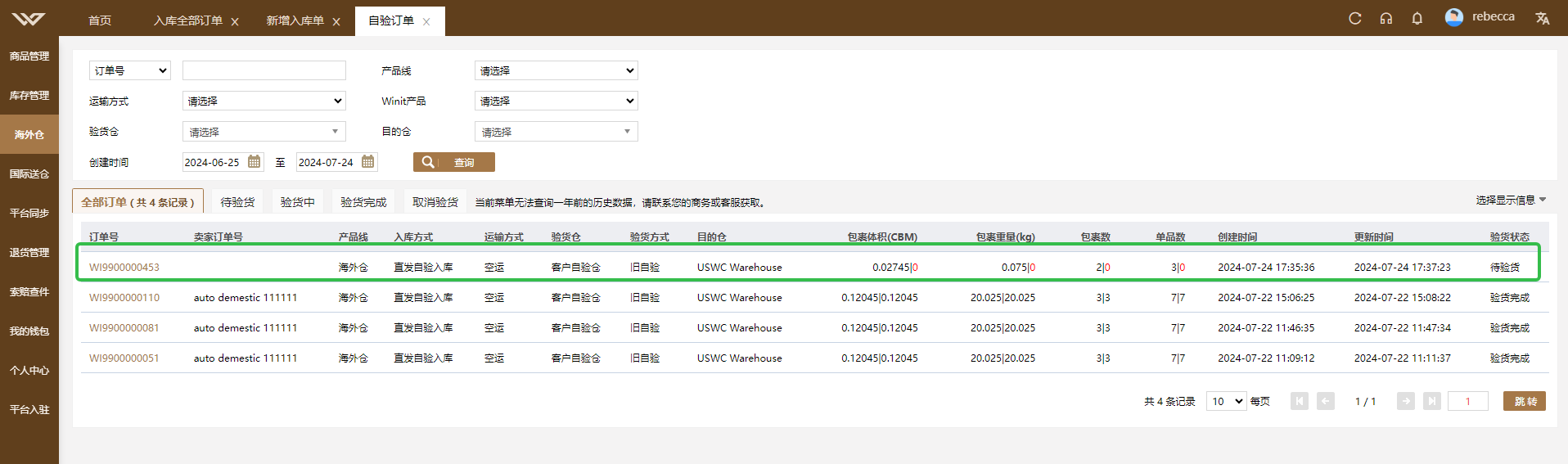Open 平台同步 in sidebar
This screenshot has height=464, width=1568.
[x=29, y=213]
